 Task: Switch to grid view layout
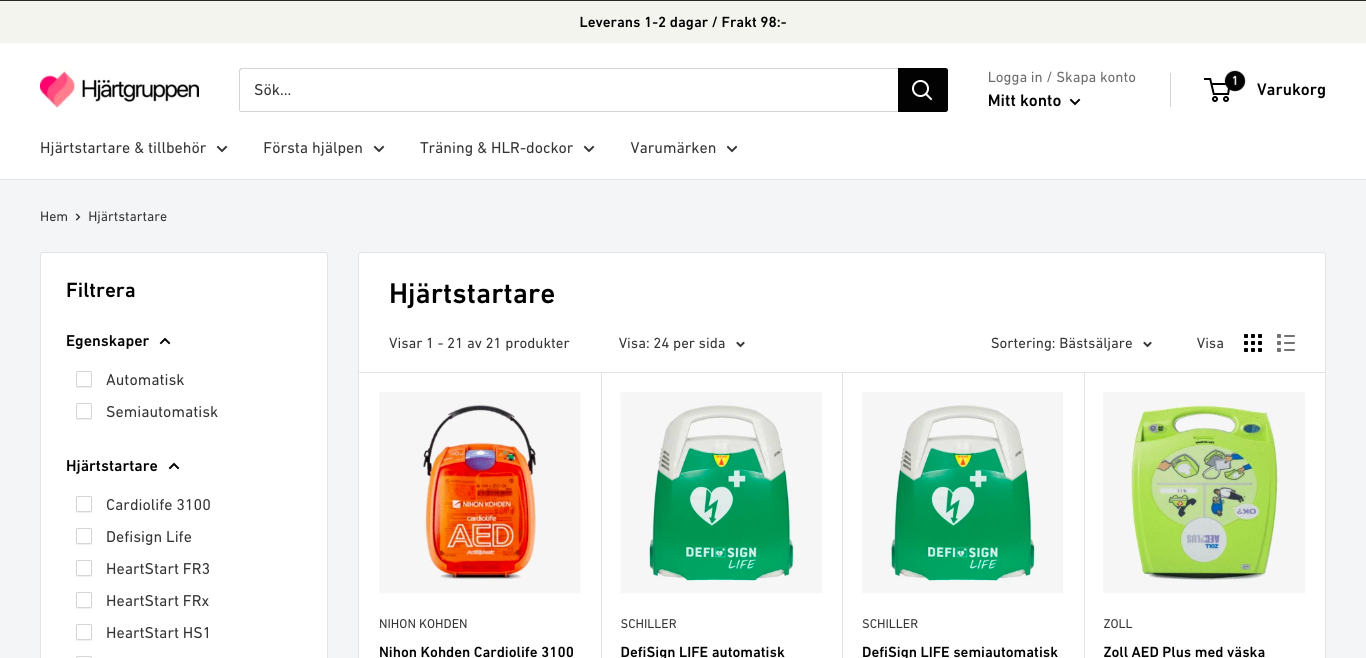[1253, 343]
